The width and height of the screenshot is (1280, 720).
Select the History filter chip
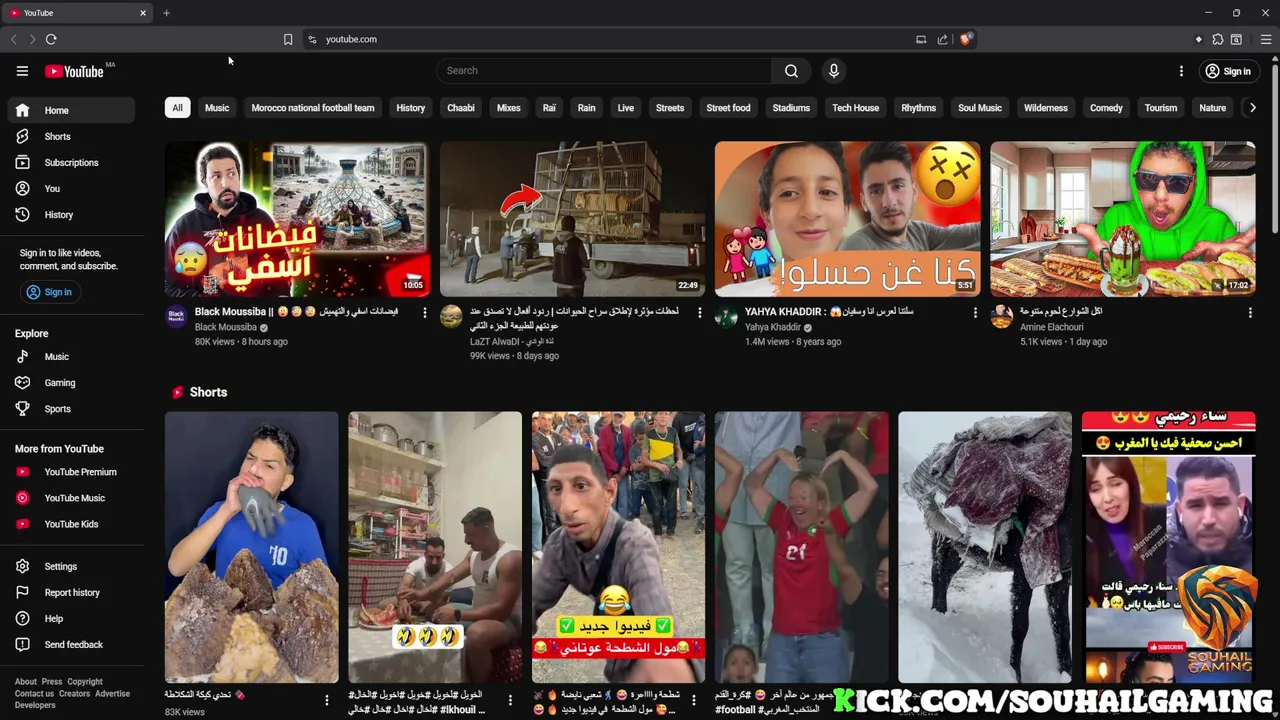410,108
